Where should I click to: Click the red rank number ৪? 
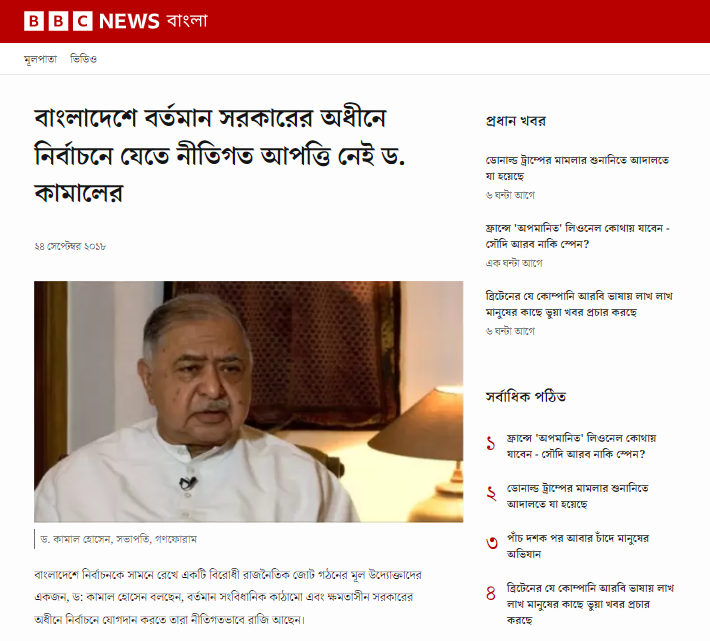tap(491, 593)
